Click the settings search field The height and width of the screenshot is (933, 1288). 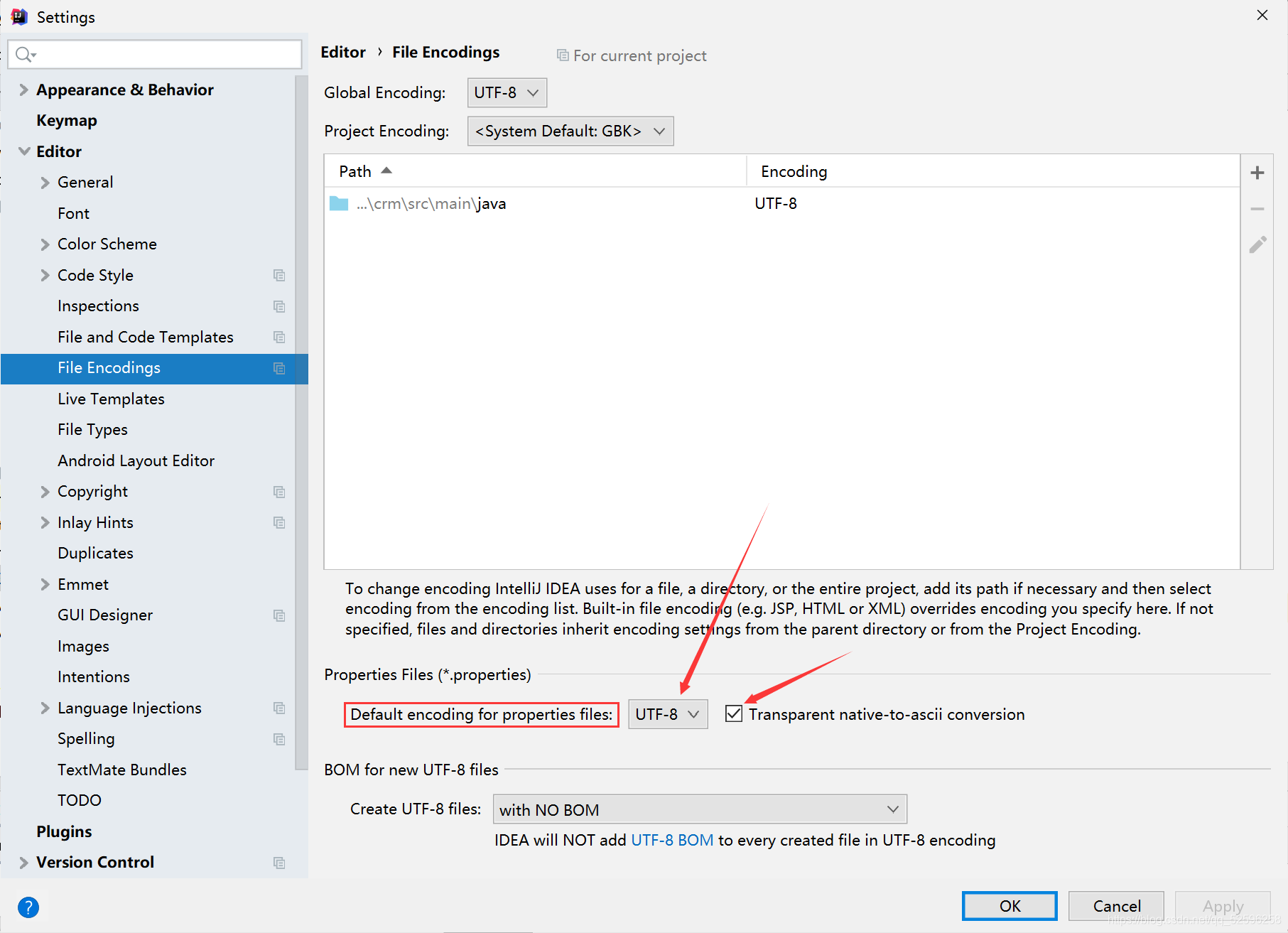(155, 55)
